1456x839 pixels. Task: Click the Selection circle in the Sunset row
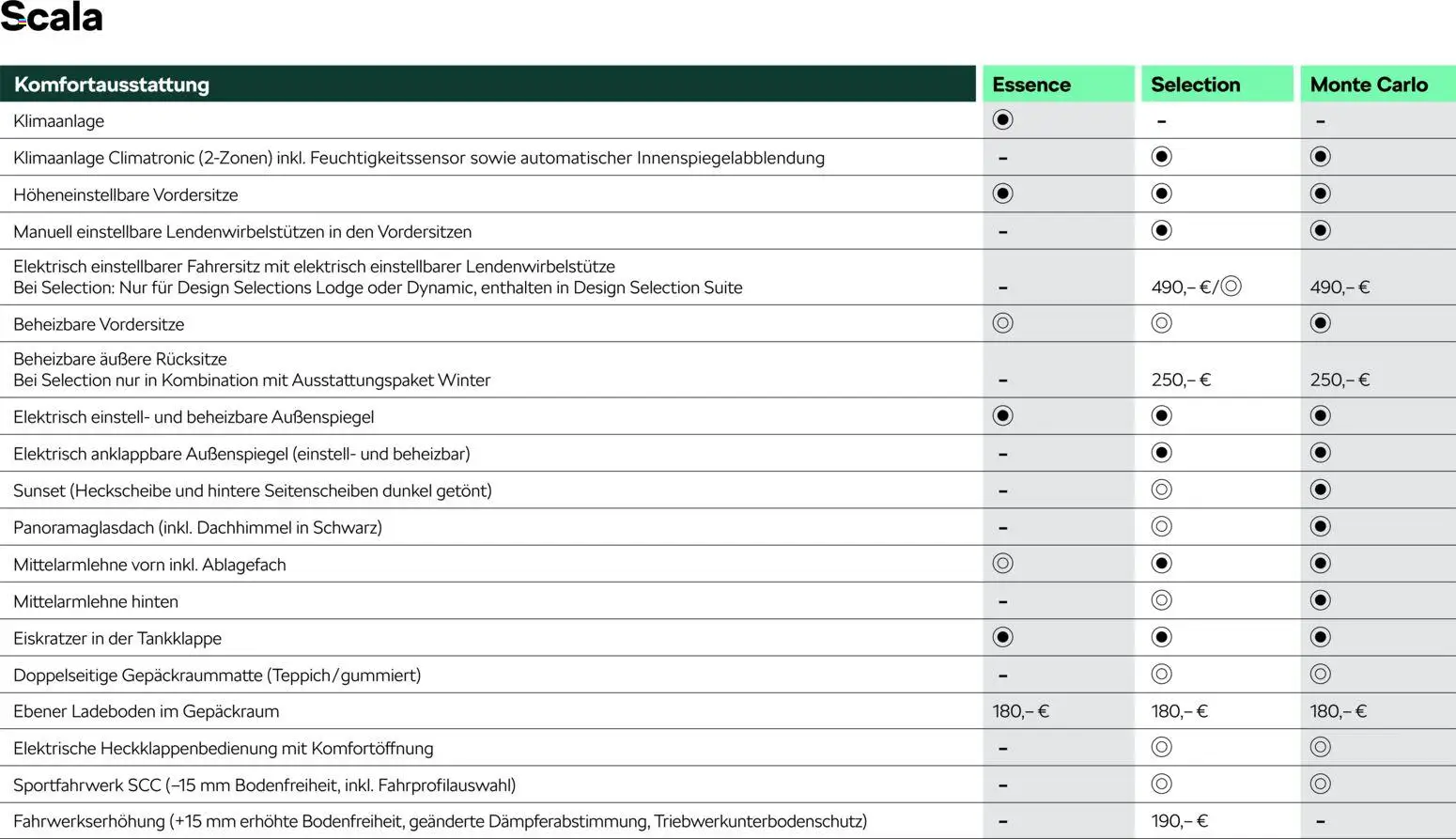click(x=1161, y=489)
